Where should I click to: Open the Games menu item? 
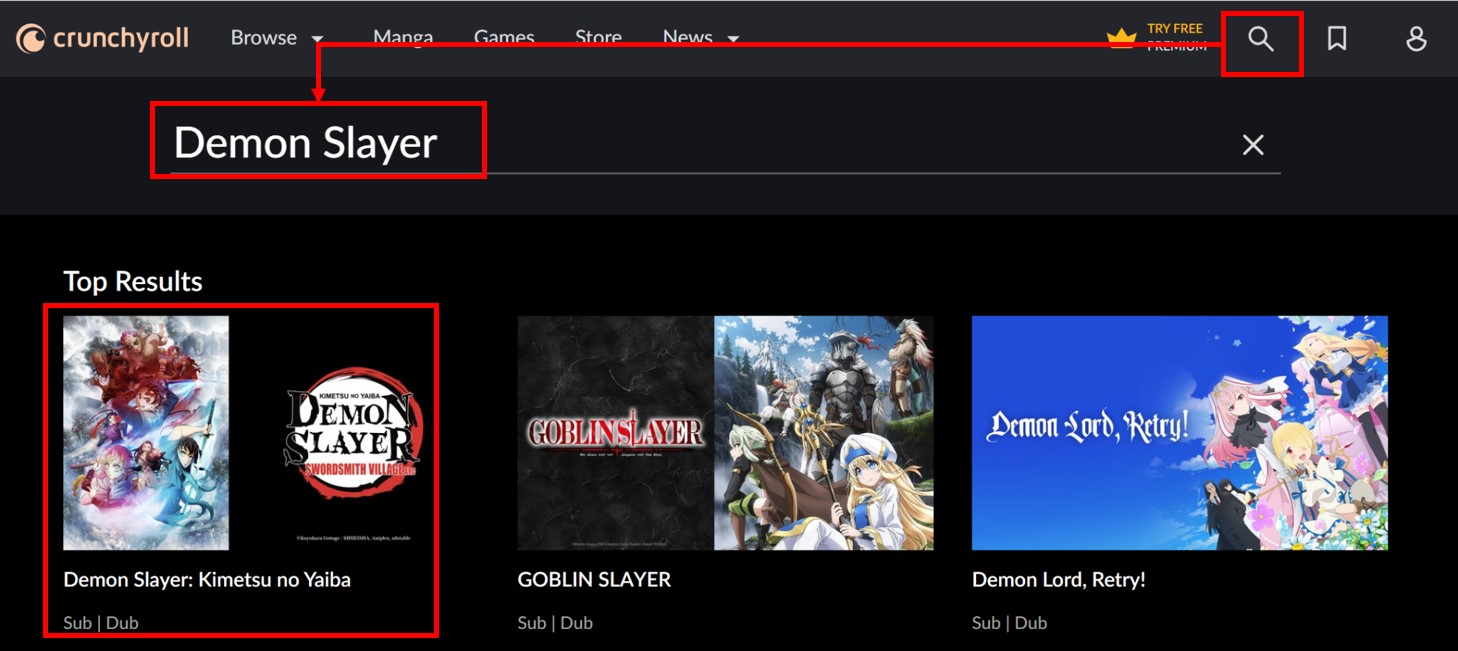tap(504, 38)
